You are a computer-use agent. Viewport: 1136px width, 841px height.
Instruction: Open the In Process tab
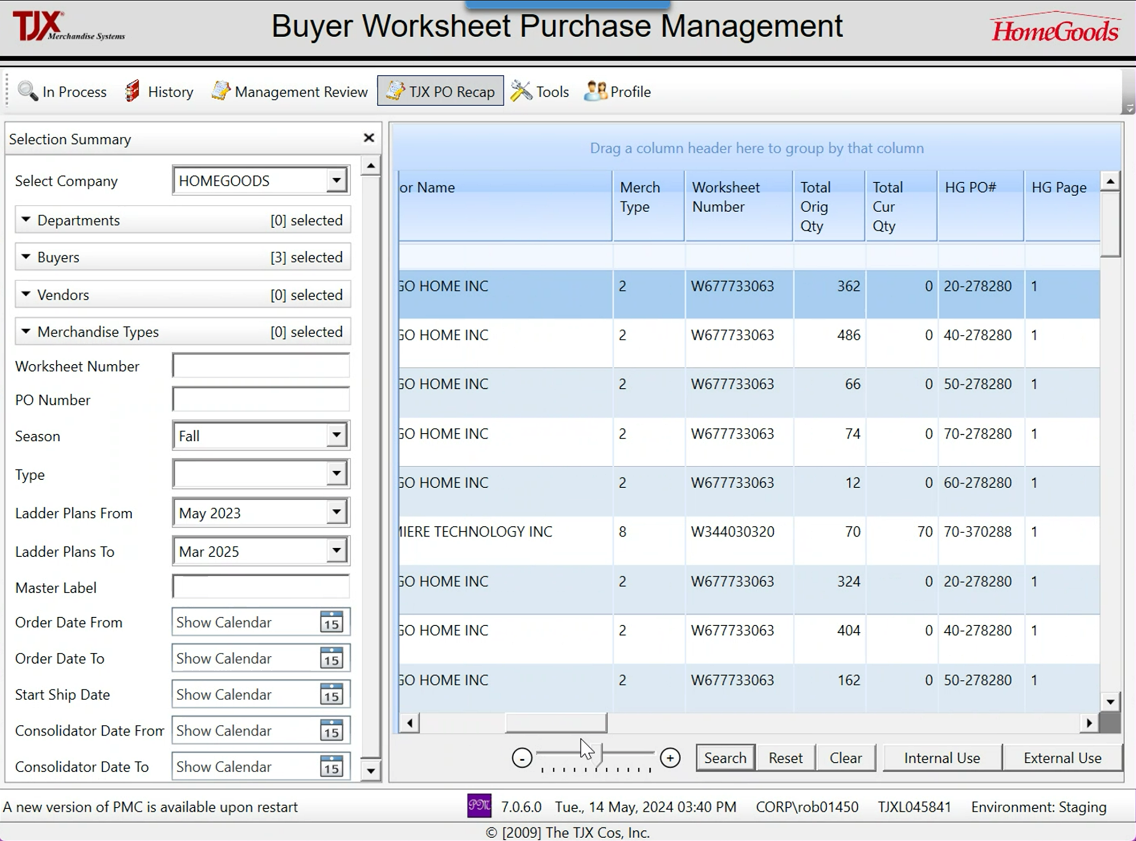coord(62,91)
